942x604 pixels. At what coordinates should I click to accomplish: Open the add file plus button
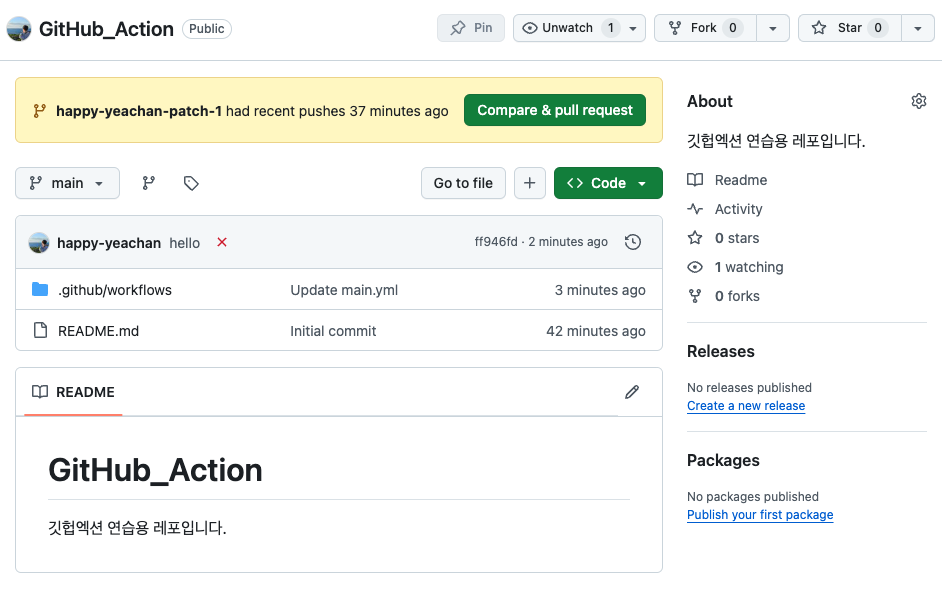pos(529,183)
